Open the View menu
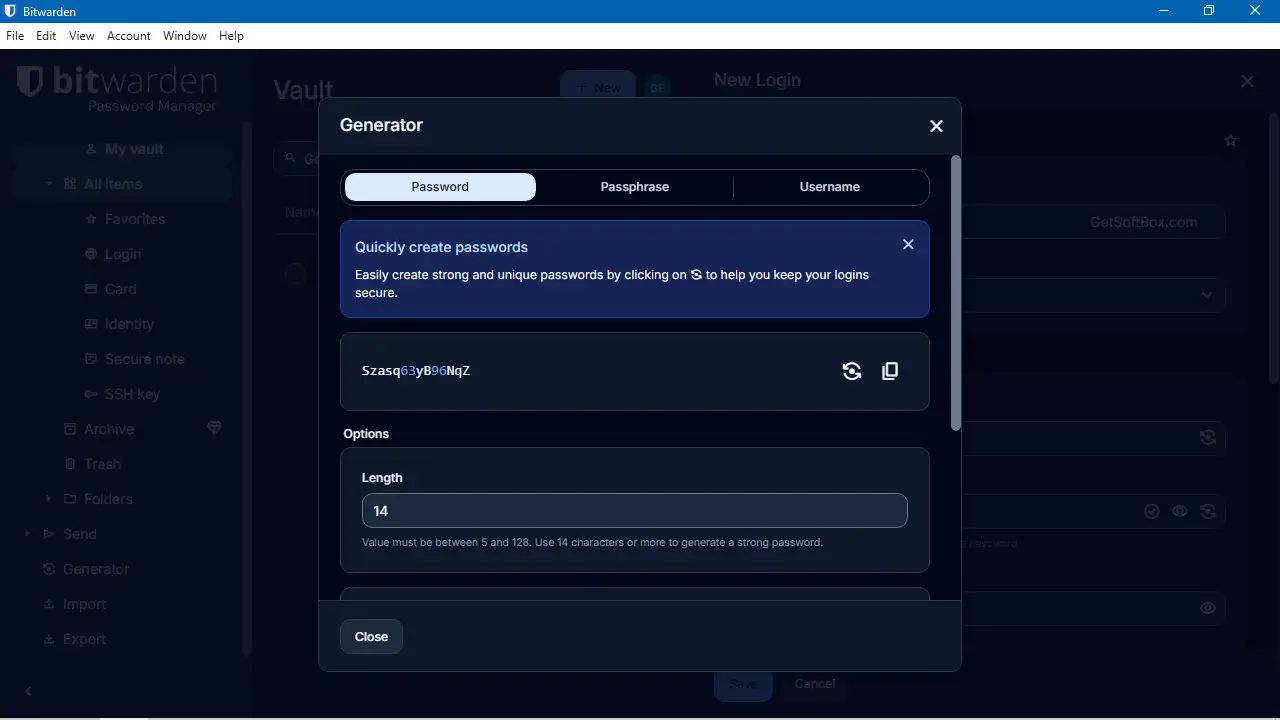 82,36
